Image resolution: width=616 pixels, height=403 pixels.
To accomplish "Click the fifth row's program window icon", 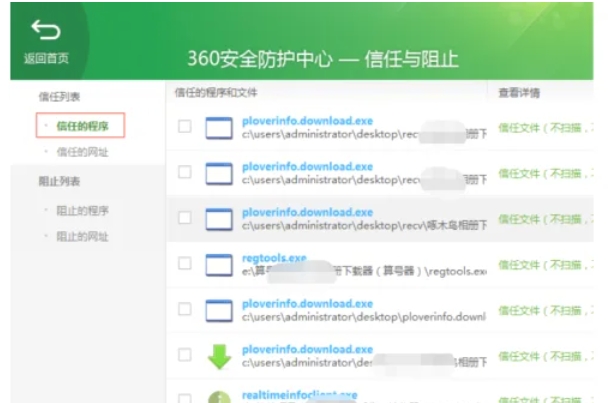I will pos(218,310).
